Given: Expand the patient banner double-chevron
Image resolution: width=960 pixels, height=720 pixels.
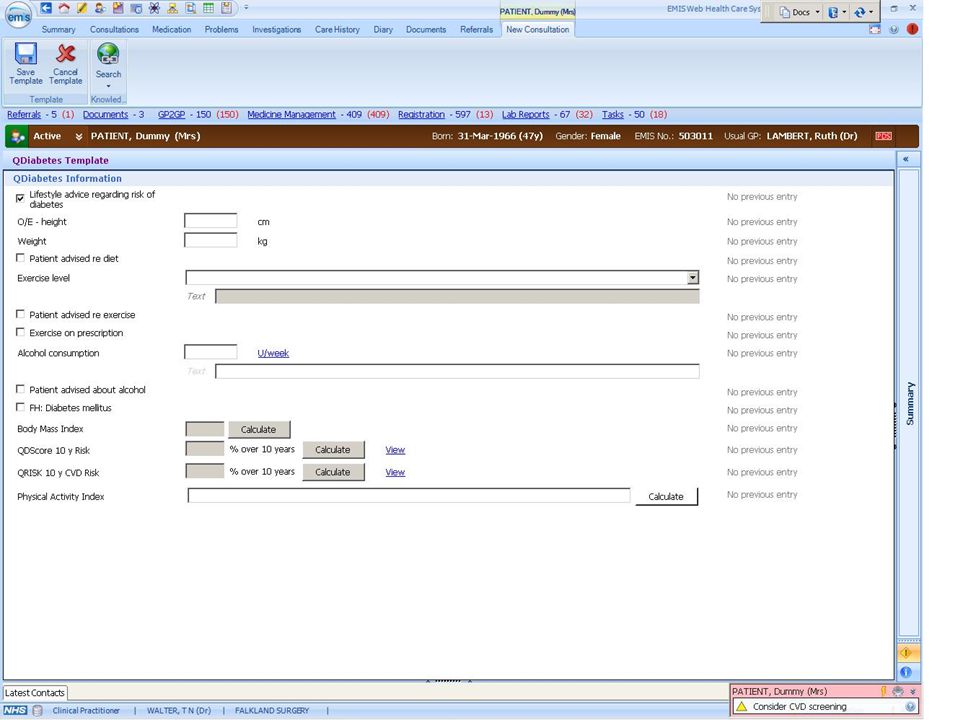Looking at the screenshot, I should (78, 137).
